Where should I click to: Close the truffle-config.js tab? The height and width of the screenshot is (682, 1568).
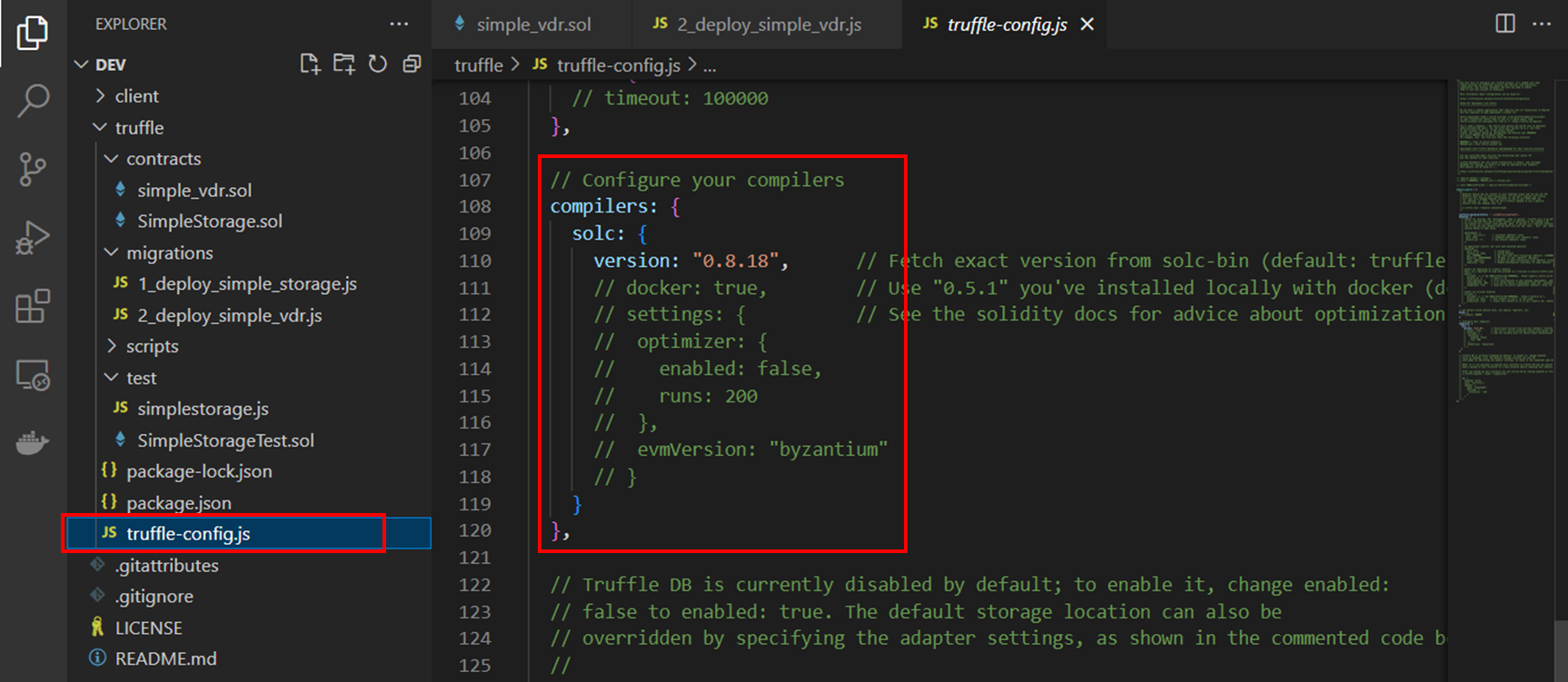tap(1087, 25)
